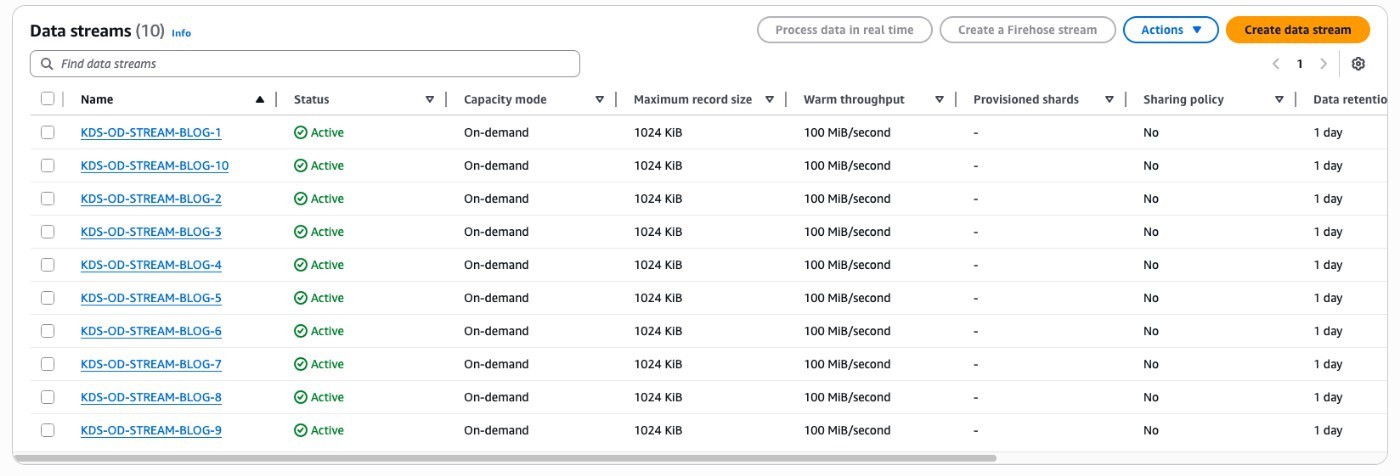Open the KDS-OD-STREAM-BLOG-10 stream link
Viewport: 1400px width, 476px height.
(155, 166)
